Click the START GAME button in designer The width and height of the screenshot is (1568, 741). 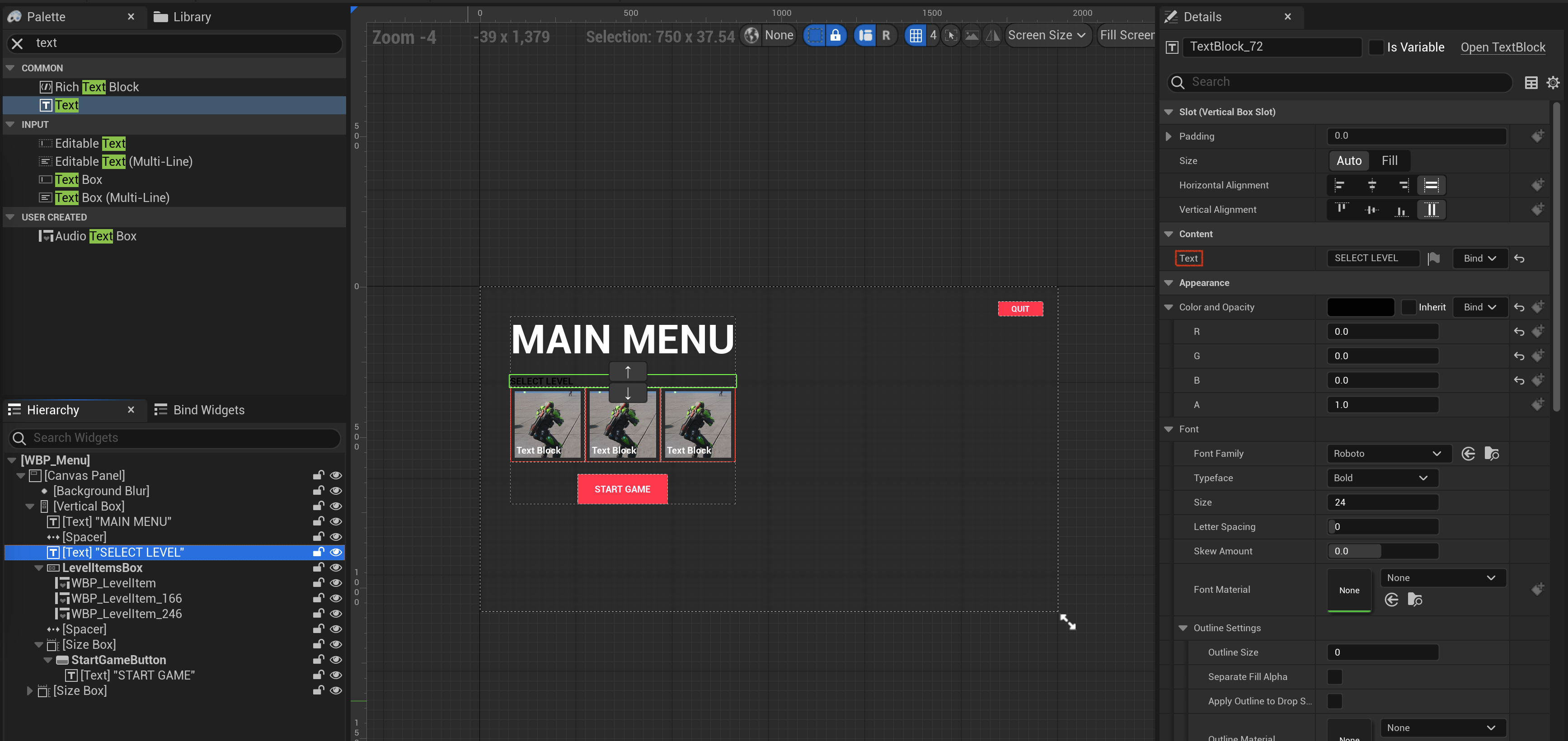coord(622,489)
